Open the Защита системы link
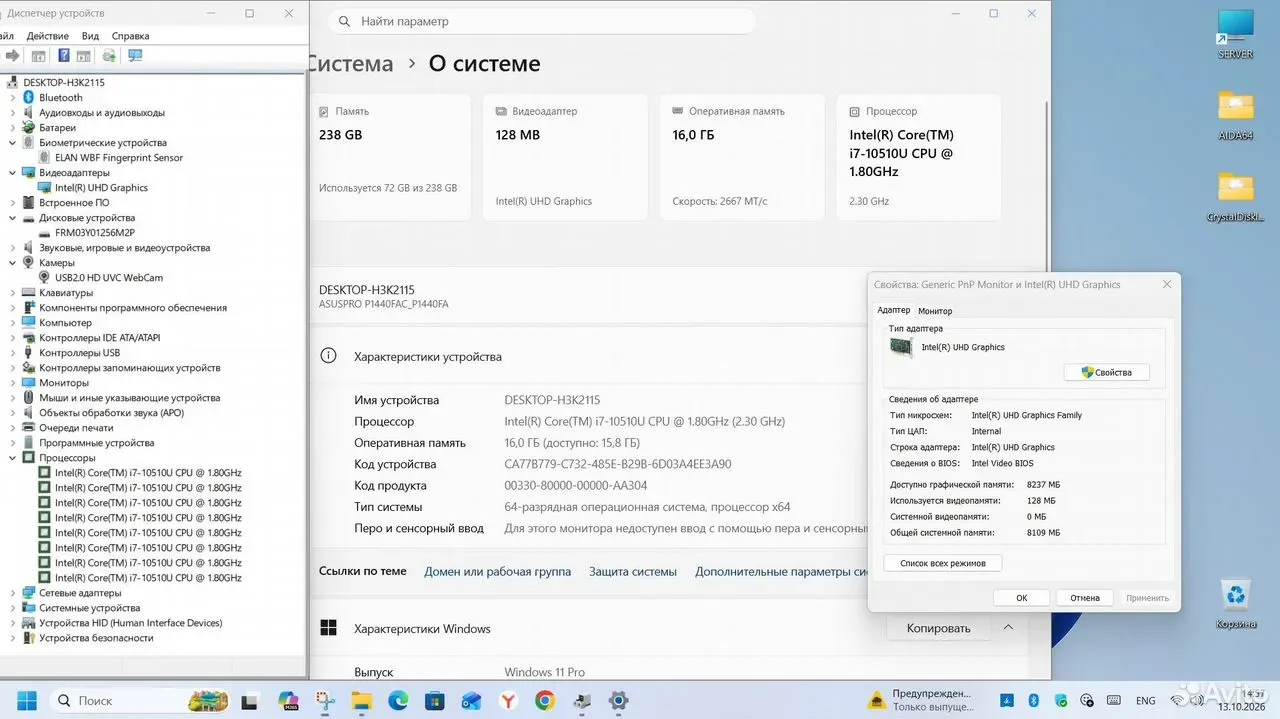 (632, 572)
